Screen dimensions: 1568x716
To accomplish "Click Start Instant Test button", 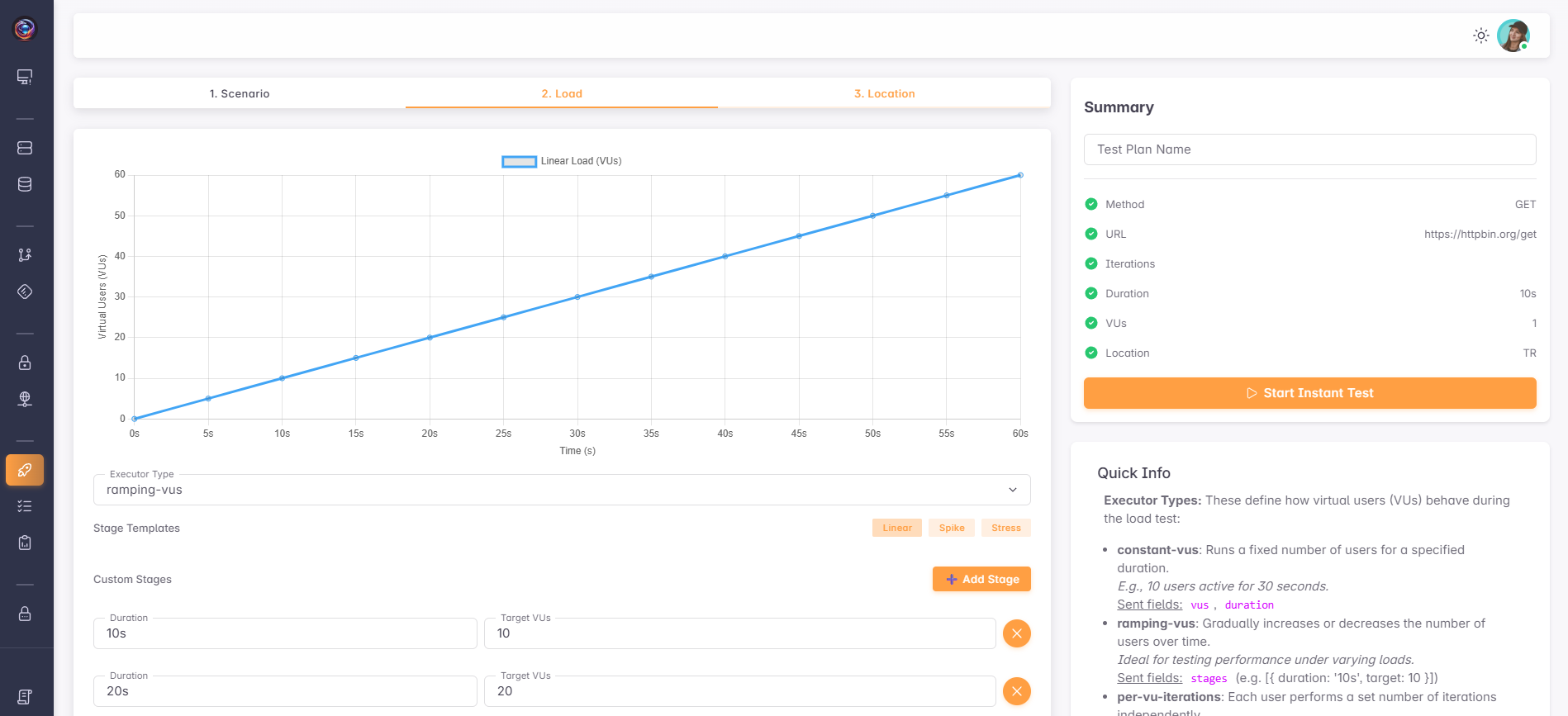I will tap(1310, 393).
